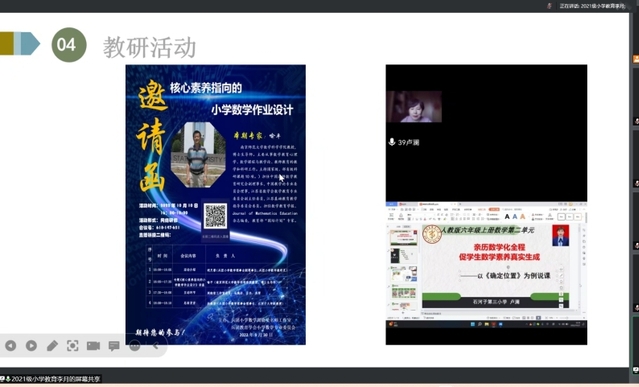639x387 pixels.
Task: Open the three-dot more options menu
Action: (135, 346)
